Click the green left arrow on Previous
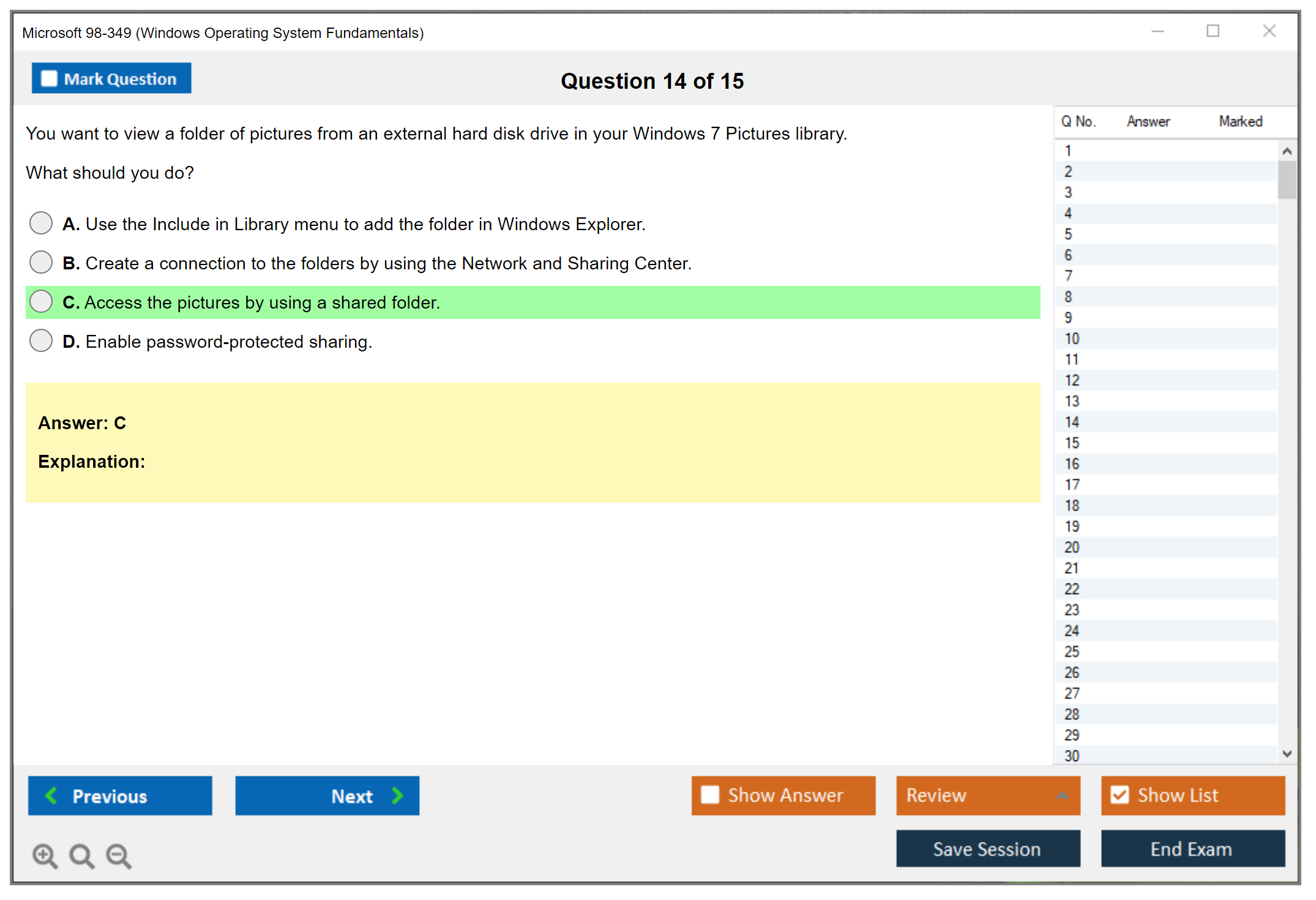 [51, 795]
